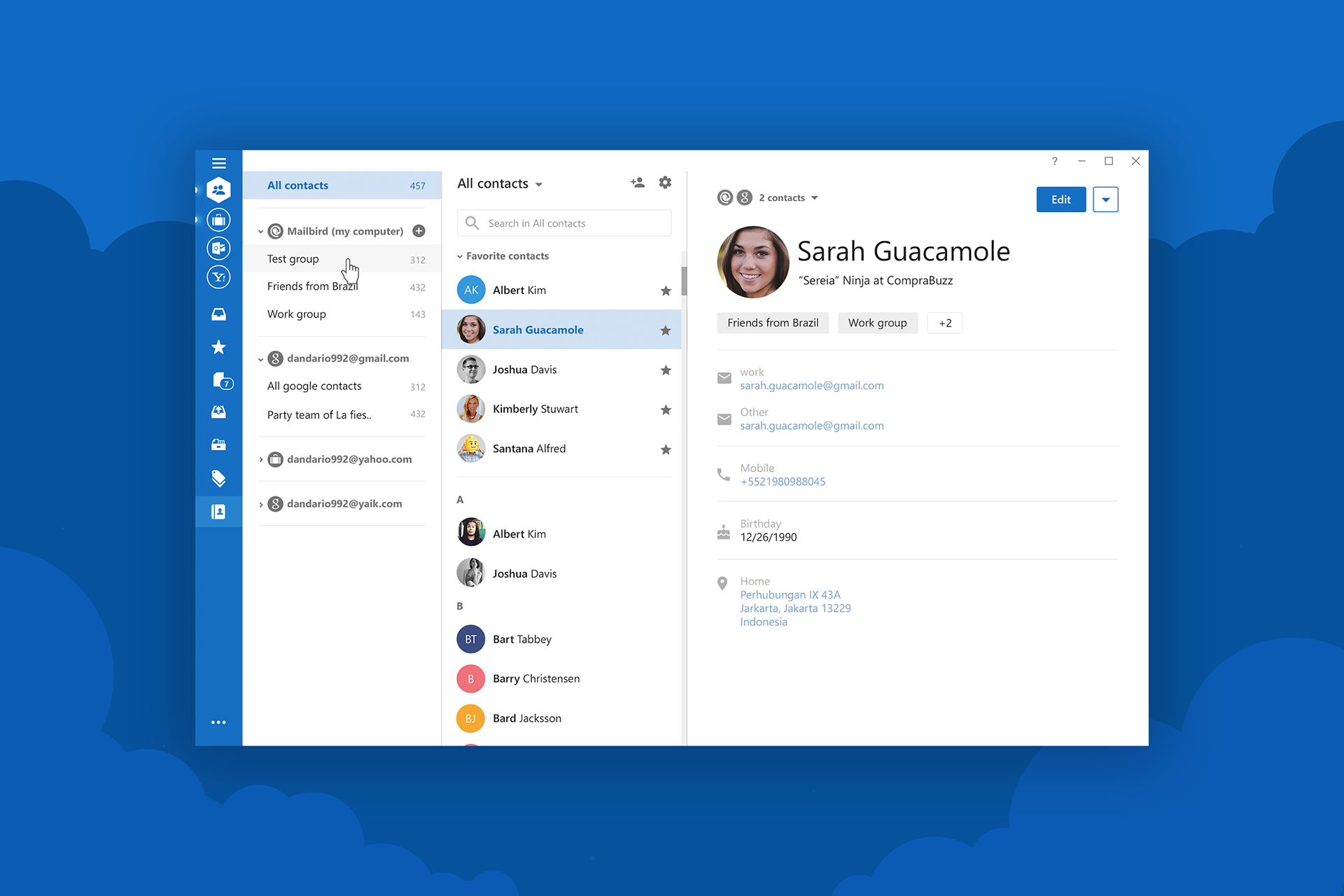The image size is (1344, 896).
Task: Click the help question mark icon
Action: pyautogui.click(x=1054, y=161)
